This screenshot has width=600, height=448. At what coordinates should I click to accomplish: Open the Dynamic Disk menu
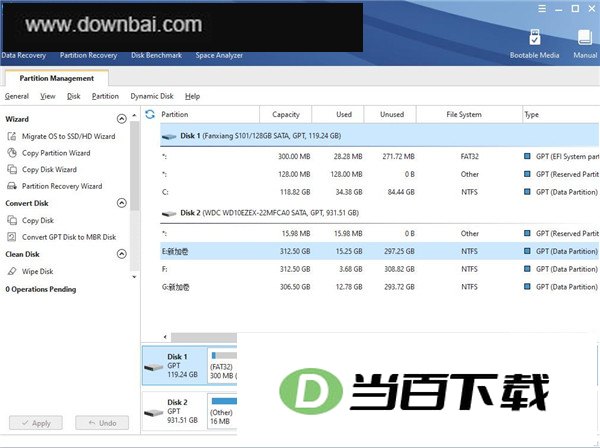pyautogui.click(x=152, y=96)
